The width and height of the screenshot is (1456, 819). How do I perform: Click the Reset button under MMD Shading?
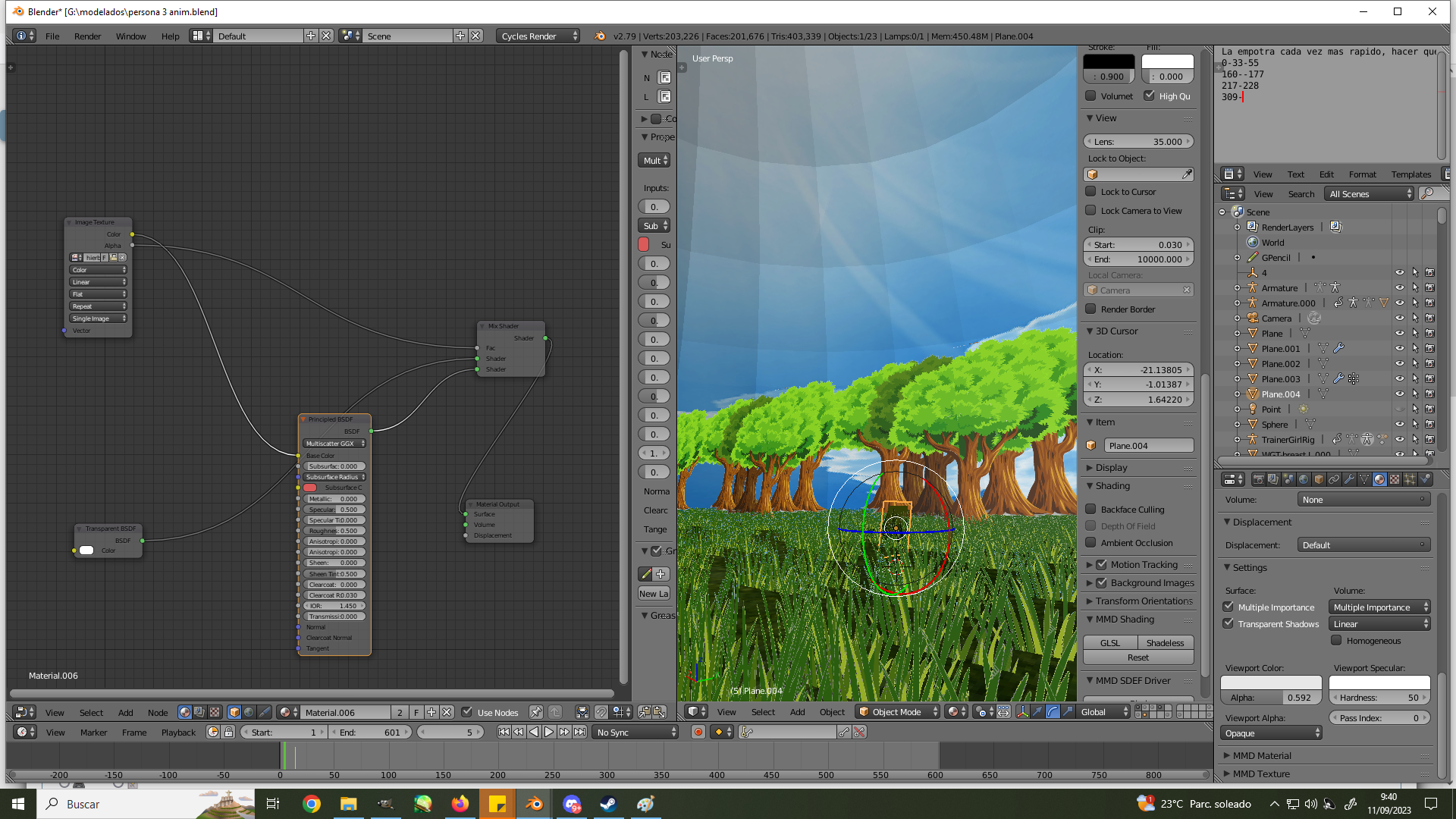(x=1137, y=657)
